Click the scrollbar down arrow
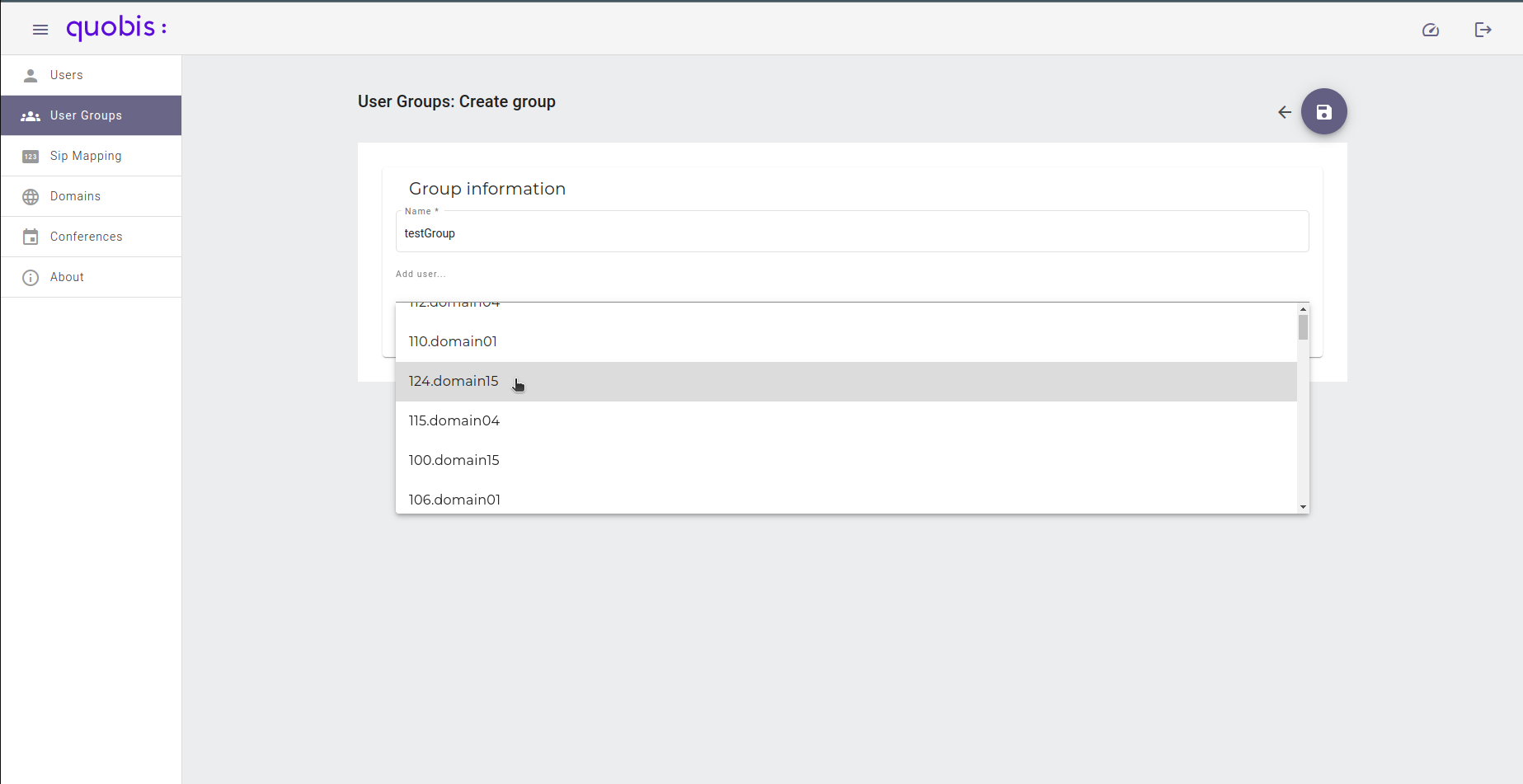The height and width of the screenshot is (784, 1523). coord(1303,507)
